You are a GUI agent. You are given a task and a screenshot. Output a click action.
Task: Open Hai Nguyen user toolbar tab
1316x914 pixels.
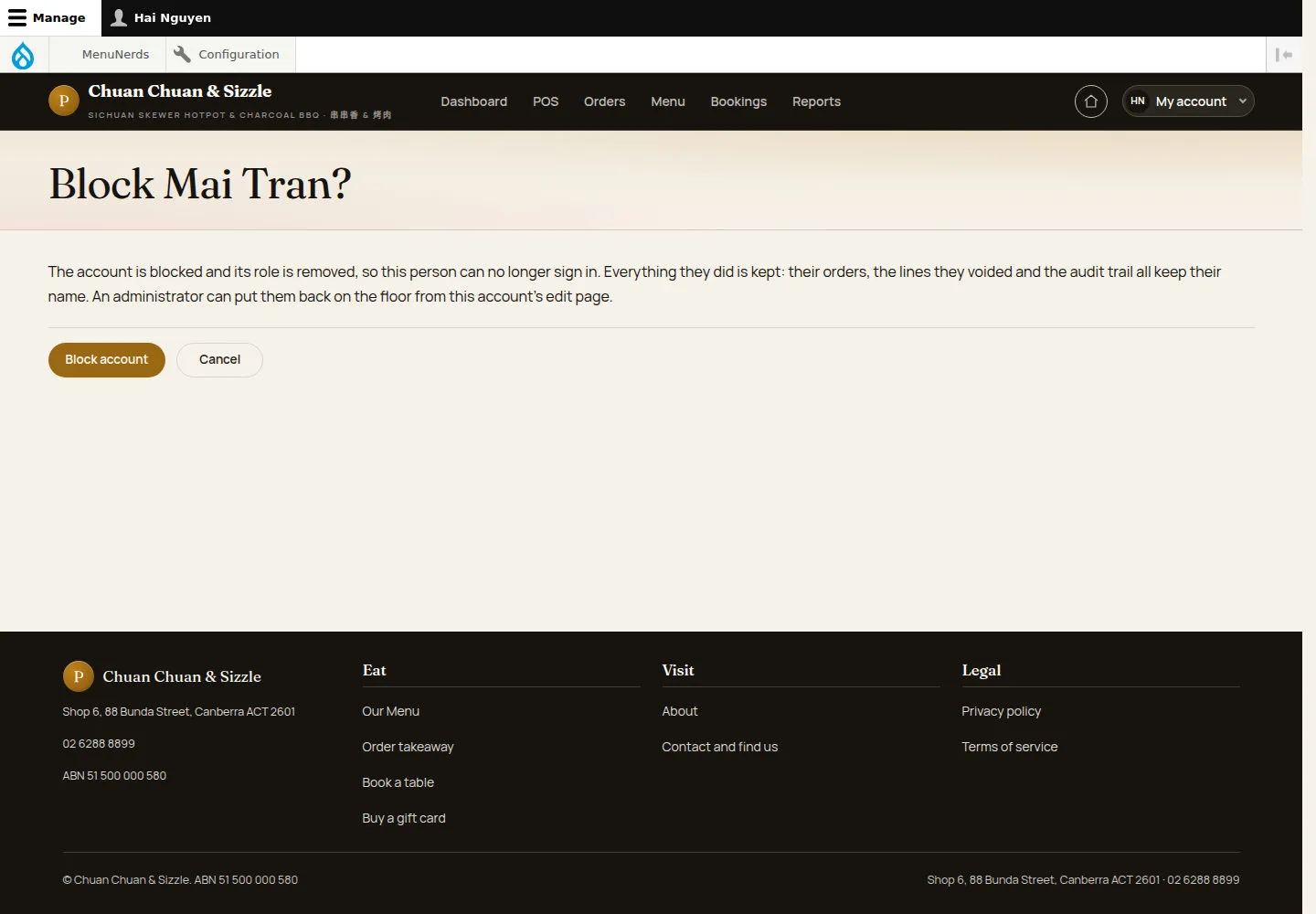coord(161,17)
